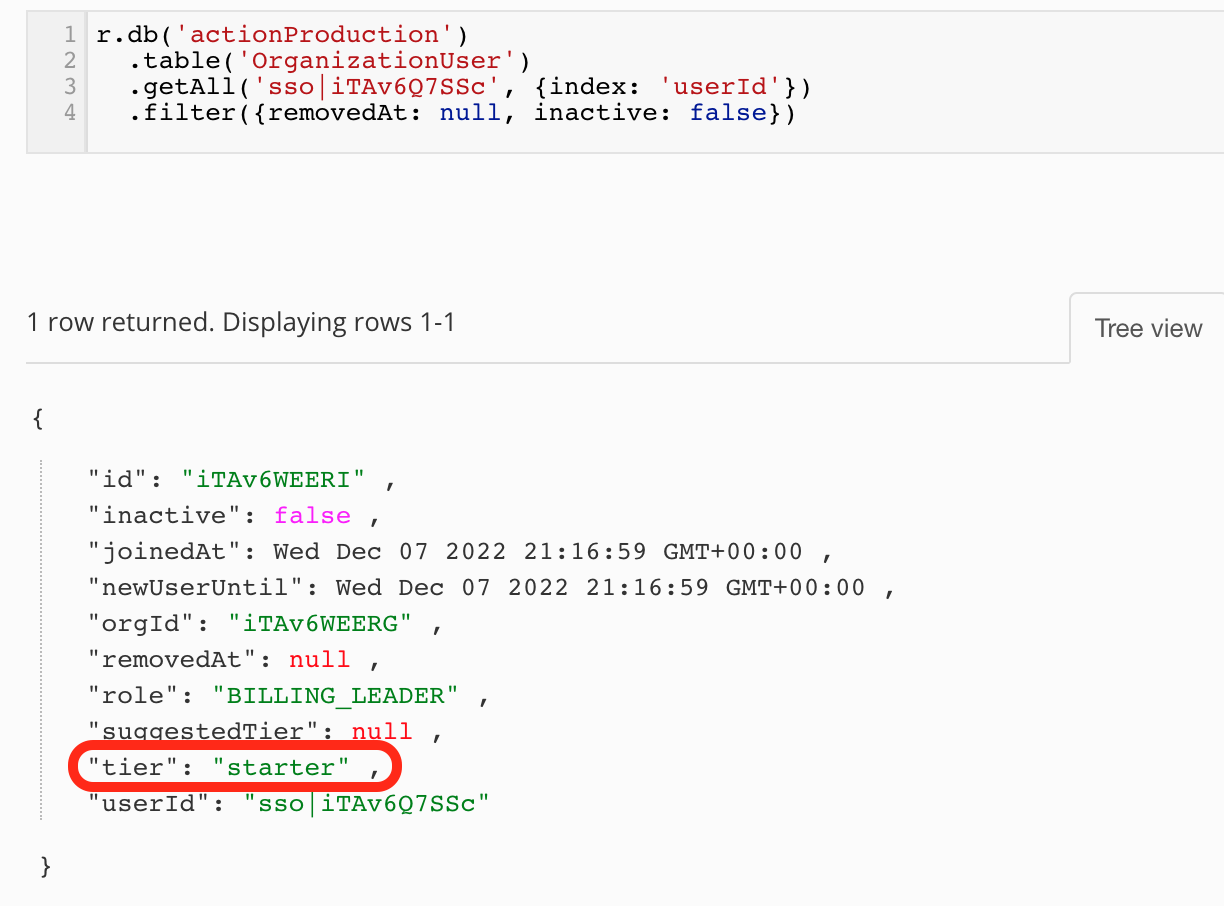Click the opening brace of the result object

pos(37,419)
